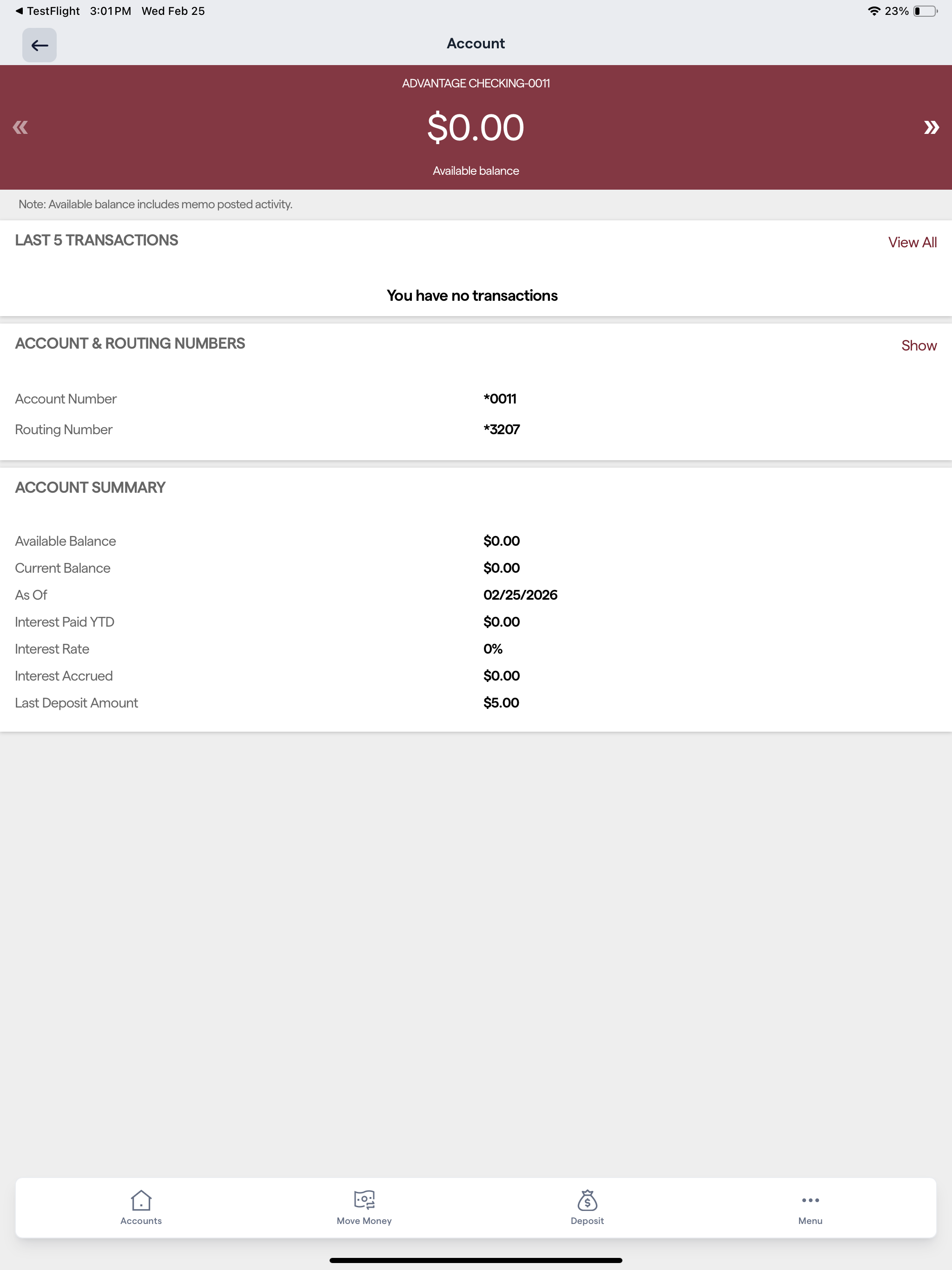This screenshot has width=952, height=1270.
Task: Tap the battery indicator in status bar
Action: 925,11
